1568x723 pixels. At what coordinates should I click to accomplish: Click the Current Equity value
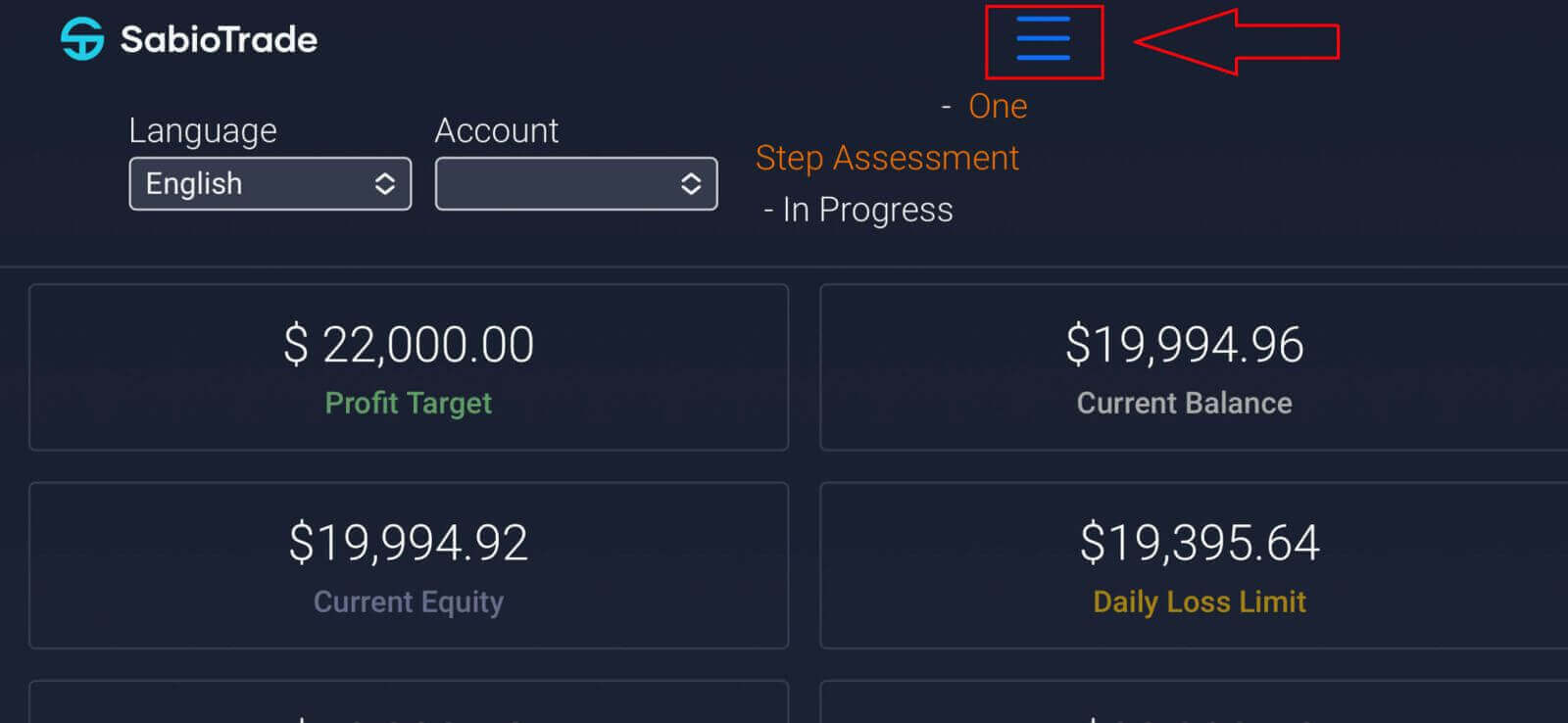[408, 542]
